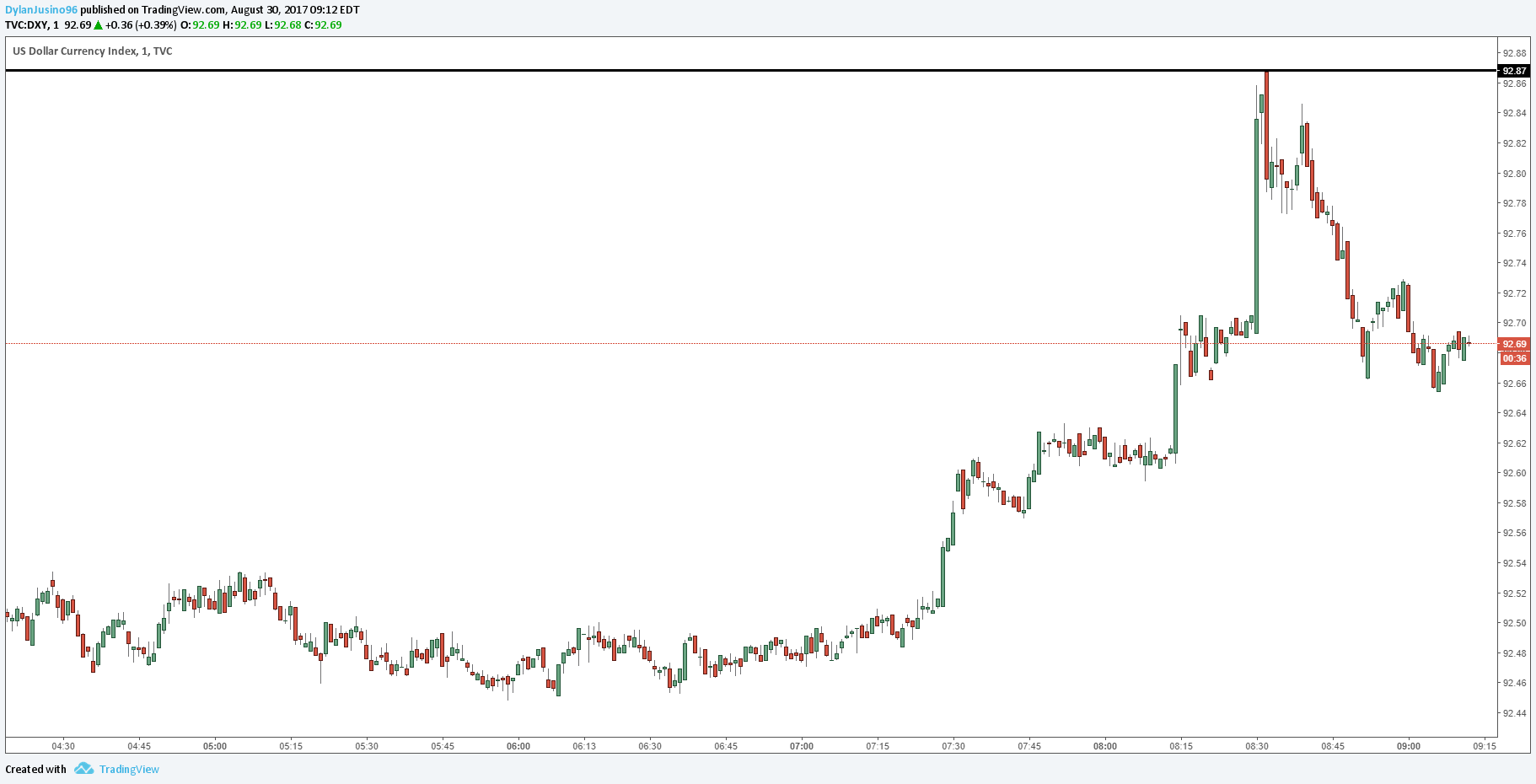Select the black 92.87 price line label
Screen dimensions: 1536x784
click(x=1514, y=71)
